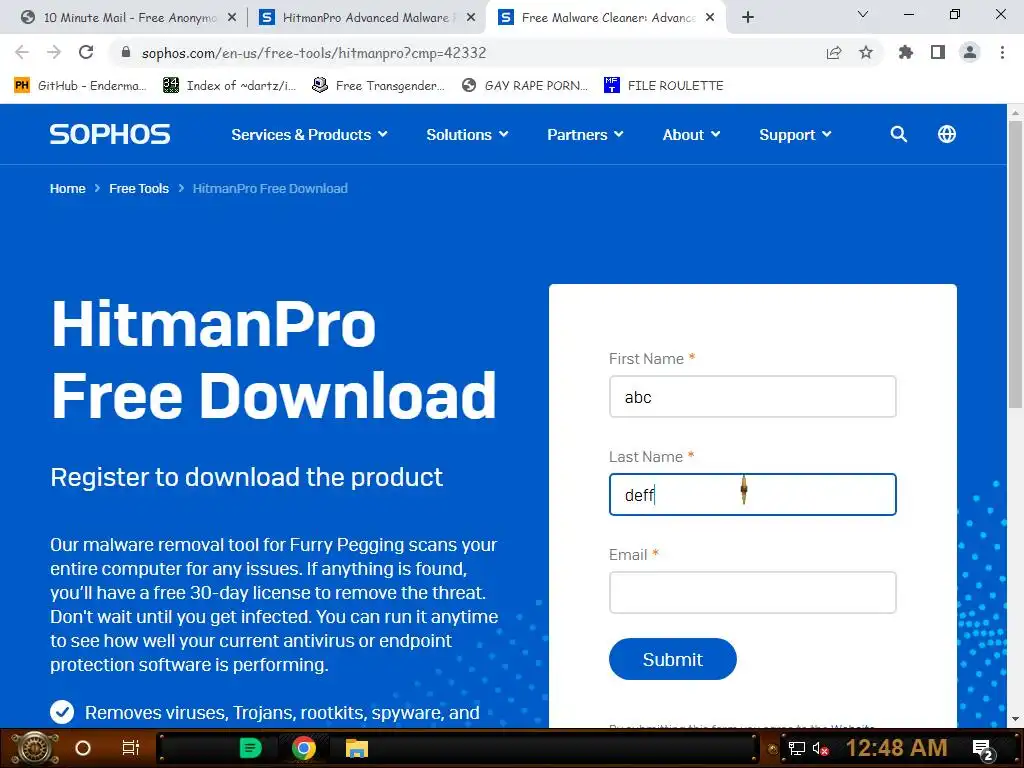Click the muted speaker tray icon
1024x768 pixels.
pos(820,748)
